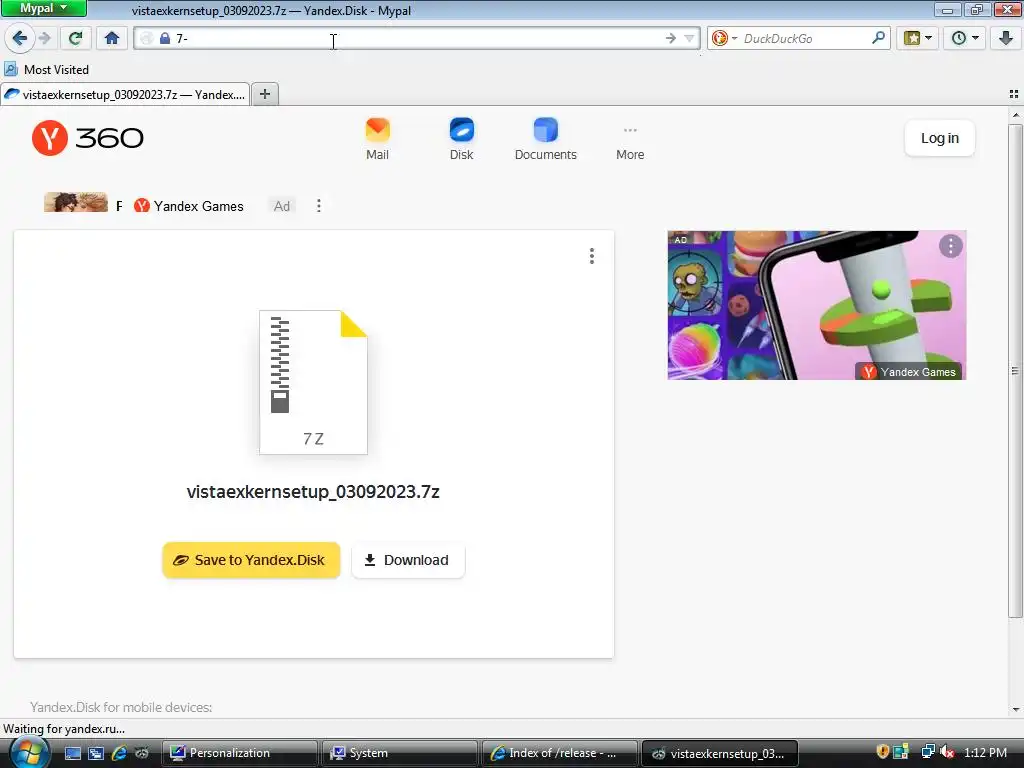Click the muted volume tray icon
The image size is (1024, 768).
coord(947,752)
